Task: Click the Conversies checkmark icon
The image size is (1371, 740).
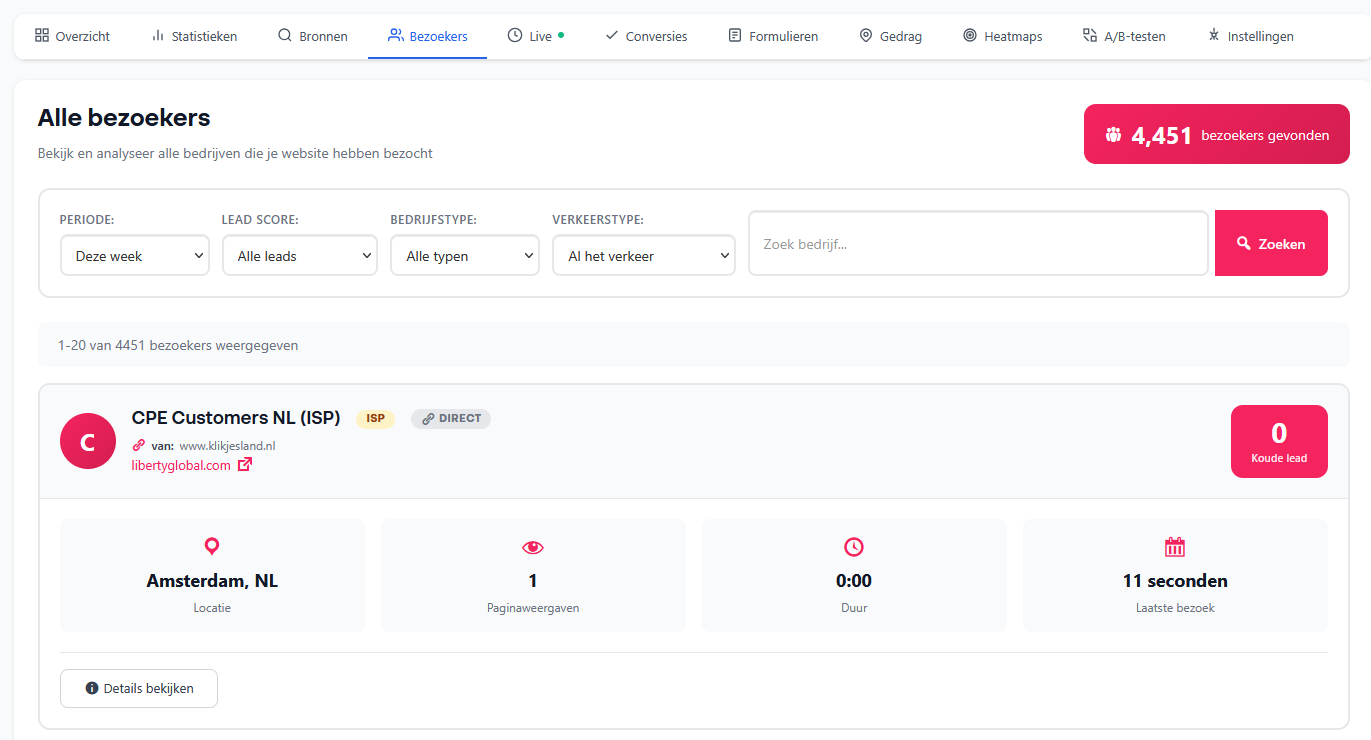Action: click(612, 35)
